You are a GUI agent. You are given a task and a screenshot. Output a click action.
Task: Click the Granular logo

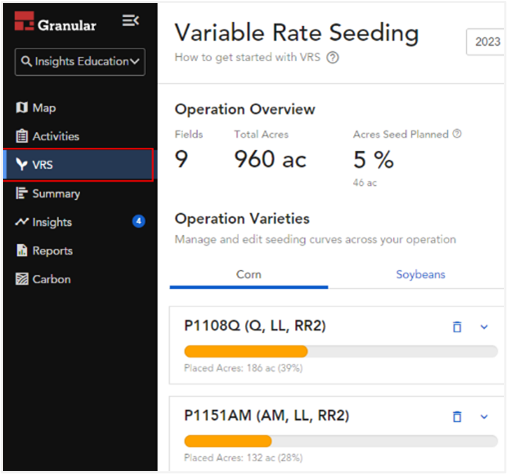tap(55, 22)
